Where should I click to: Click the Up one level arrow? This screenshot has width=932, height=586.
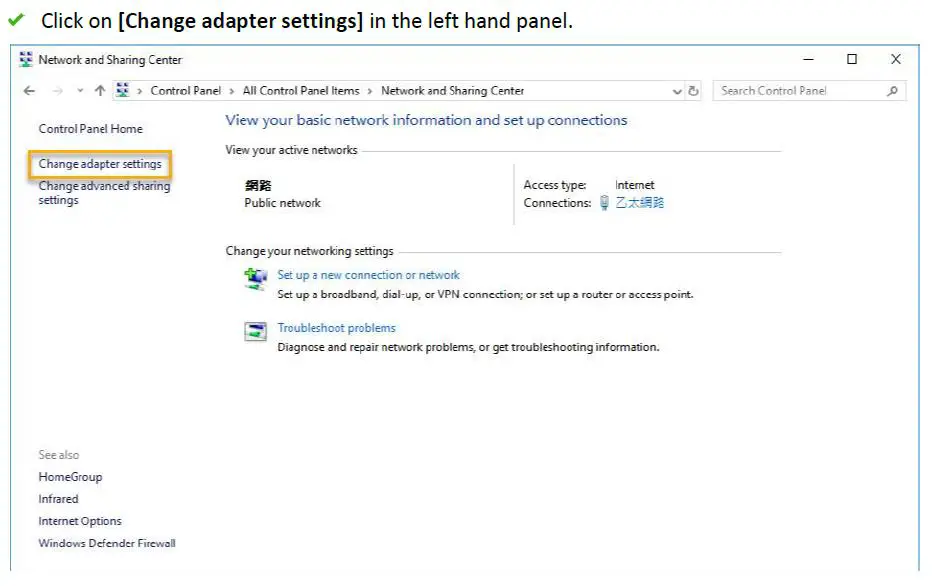click(x=99, y=91)
